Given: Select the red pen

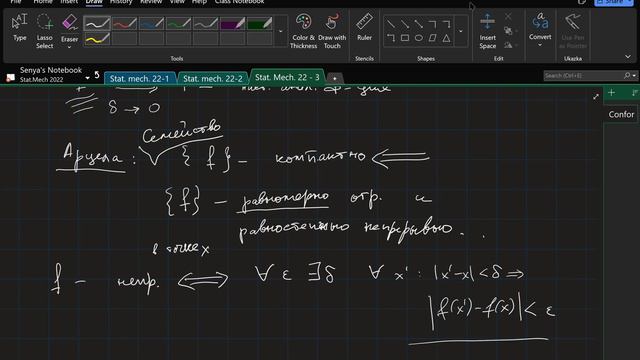Looking at the screenshot, I should point(124,23).
